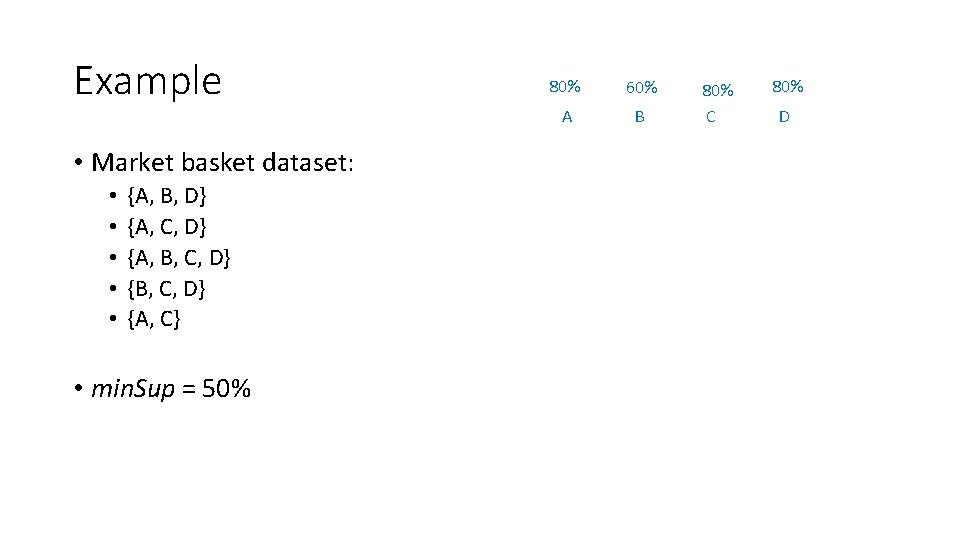Click the 60% value above B
Screen dimensions: 960x540
pyautogui.click(x=641, y=88)
